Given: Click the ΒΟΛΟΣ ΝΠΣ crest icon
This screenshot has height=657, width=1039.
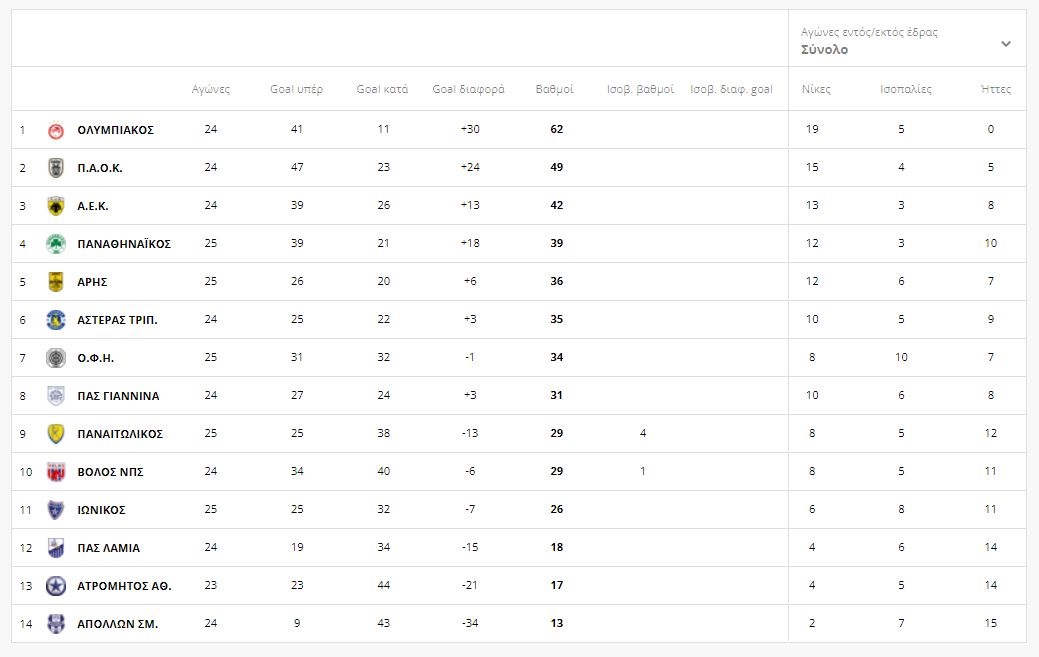Looking at the screenshot, I should [56, 472].
